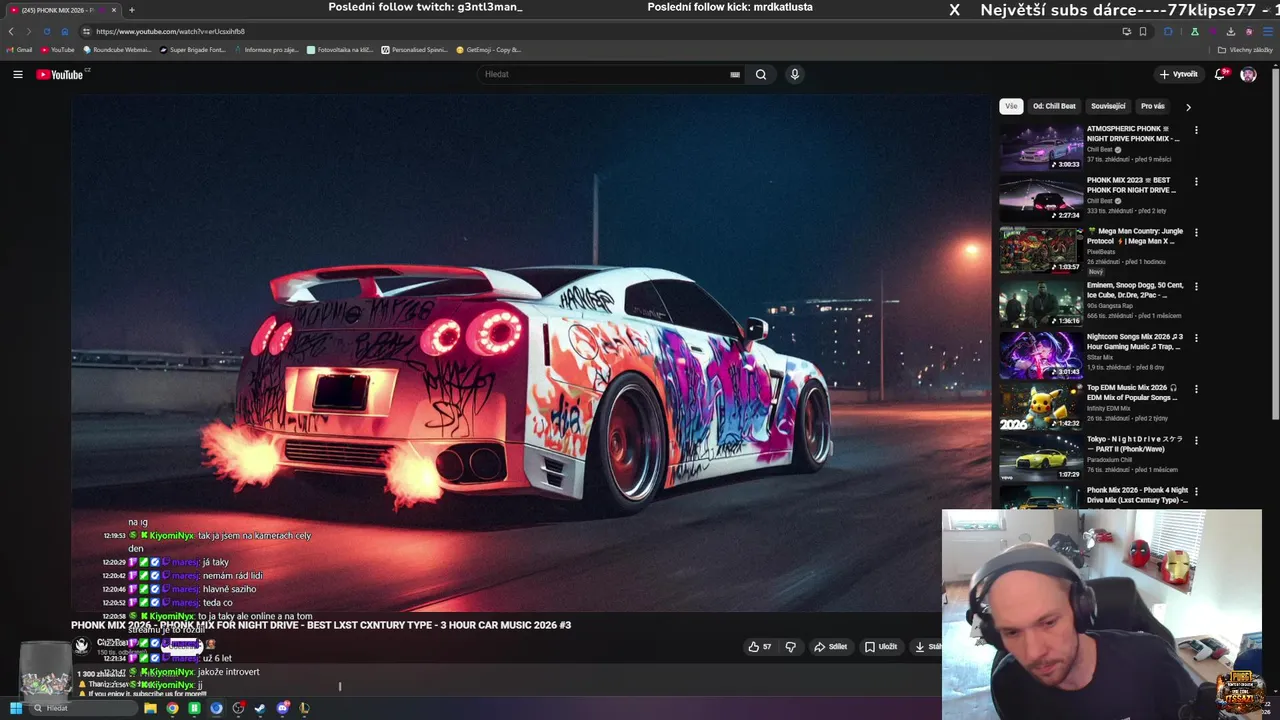Click the install app icon in address bar
Viewport: 1280px width, 720px height.
tap(1127, 31)
